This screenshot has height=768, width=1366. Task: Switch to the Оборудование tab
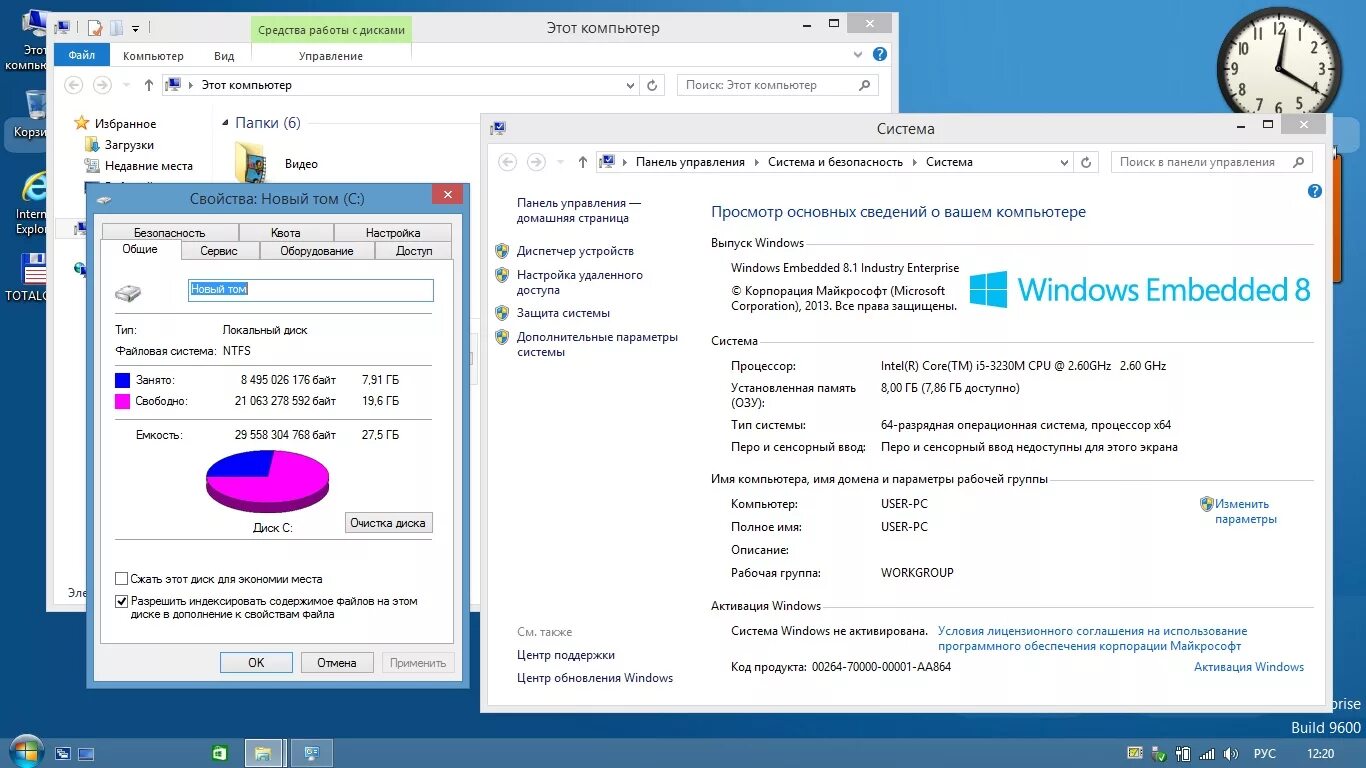pos(317,251)
